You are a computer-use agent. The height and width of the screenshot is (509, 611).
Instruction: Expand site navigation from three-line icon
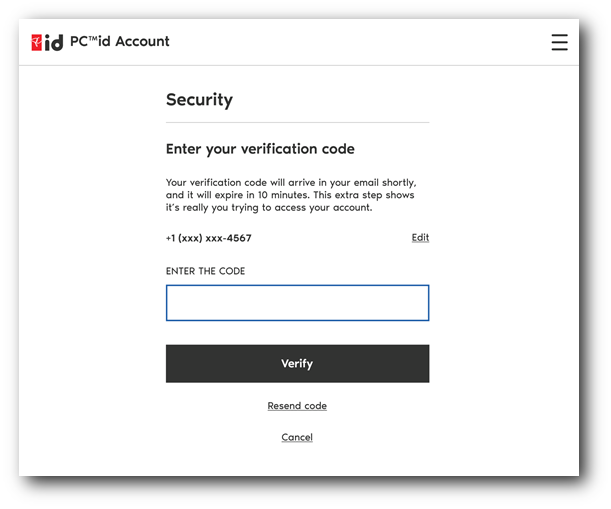point(559,42)
